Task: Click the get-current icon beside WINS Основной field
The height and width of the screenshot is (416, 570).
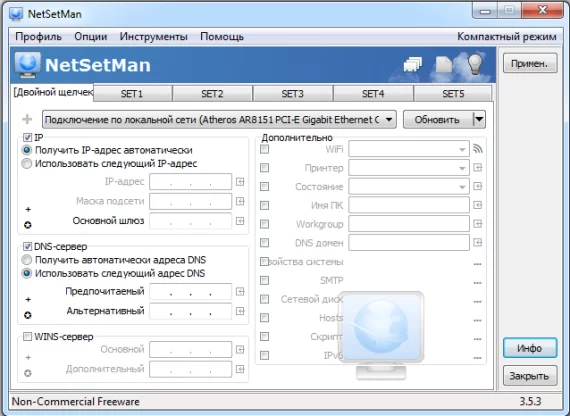Action: [x=240, y=349]
